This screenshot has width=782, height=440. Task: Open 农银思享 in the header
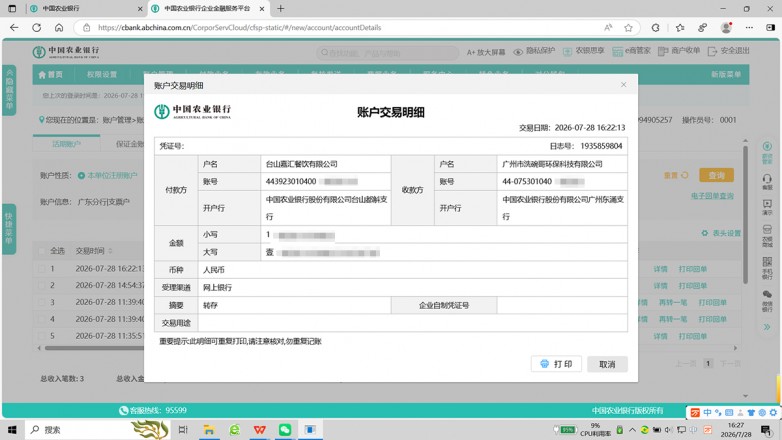pyautogui.click(x=584, y=51)
